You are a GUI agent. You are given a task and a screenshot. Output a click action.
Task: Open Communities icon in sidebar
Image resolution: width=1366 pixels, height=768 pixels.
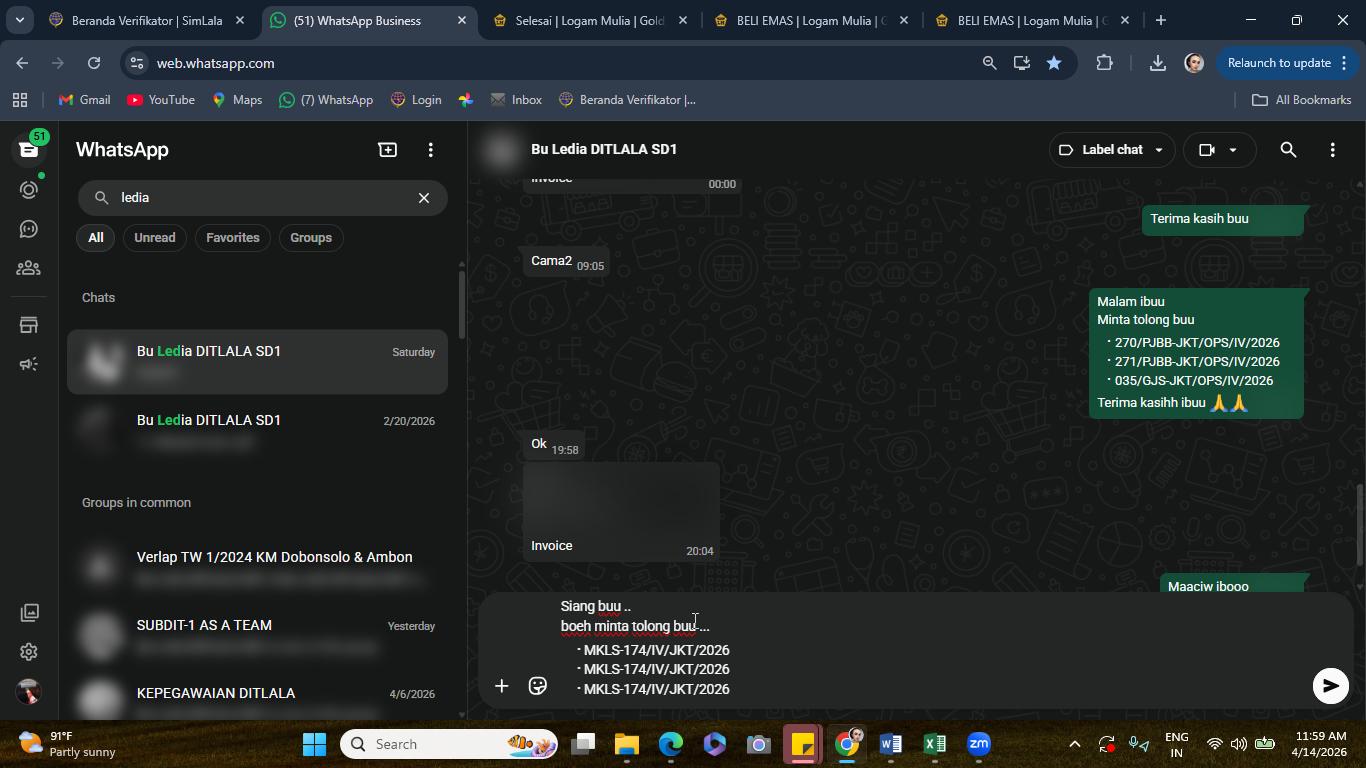click(x=29, y=268)
